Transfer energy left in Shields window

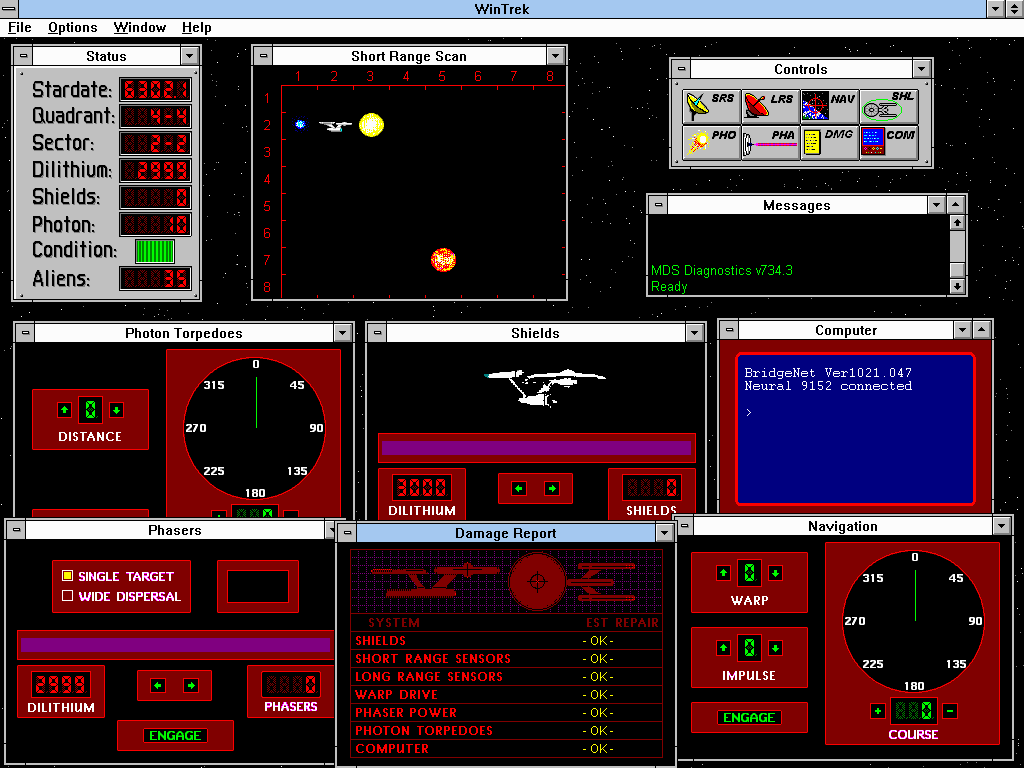pyautogui.click(x=519, y=488)
